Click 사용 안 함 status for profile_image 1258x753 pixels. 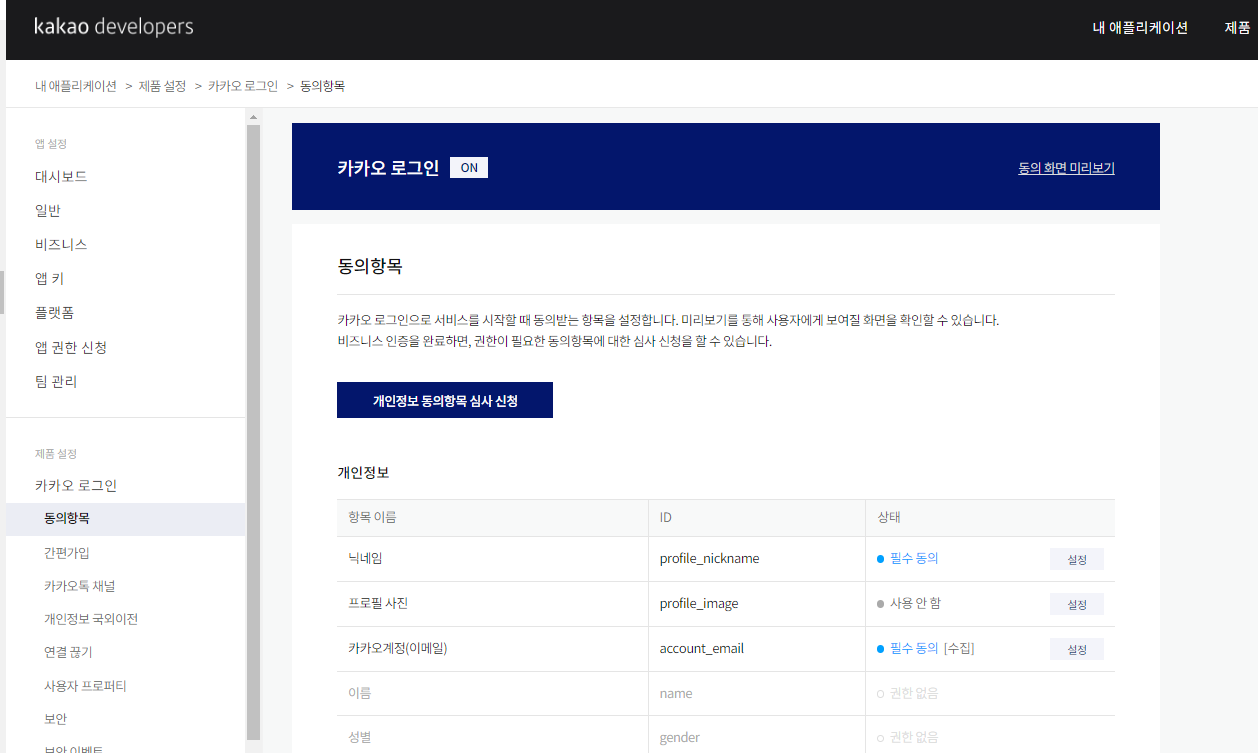click(908, 603)
